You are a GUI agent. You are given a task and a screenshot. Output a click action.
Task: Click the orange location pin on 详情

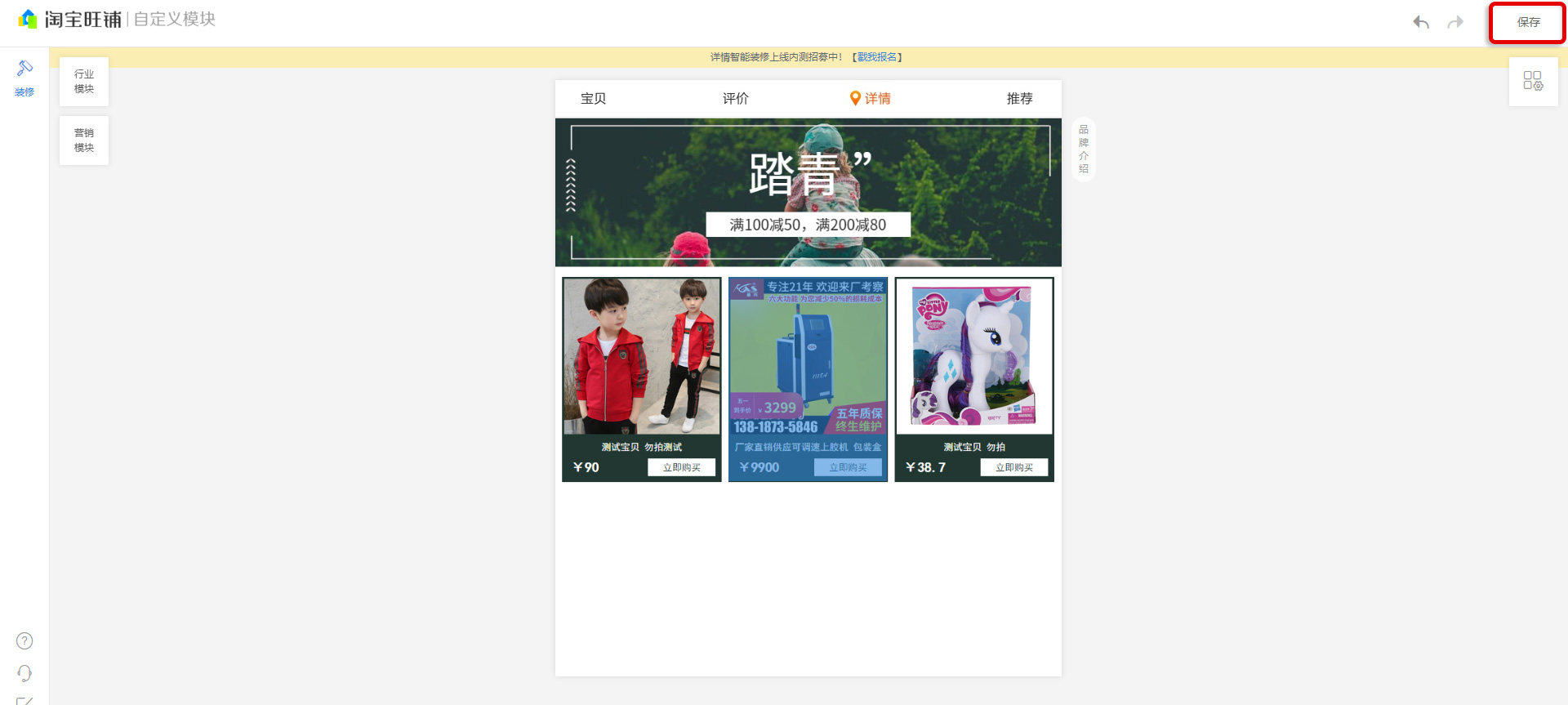point(855,98)
